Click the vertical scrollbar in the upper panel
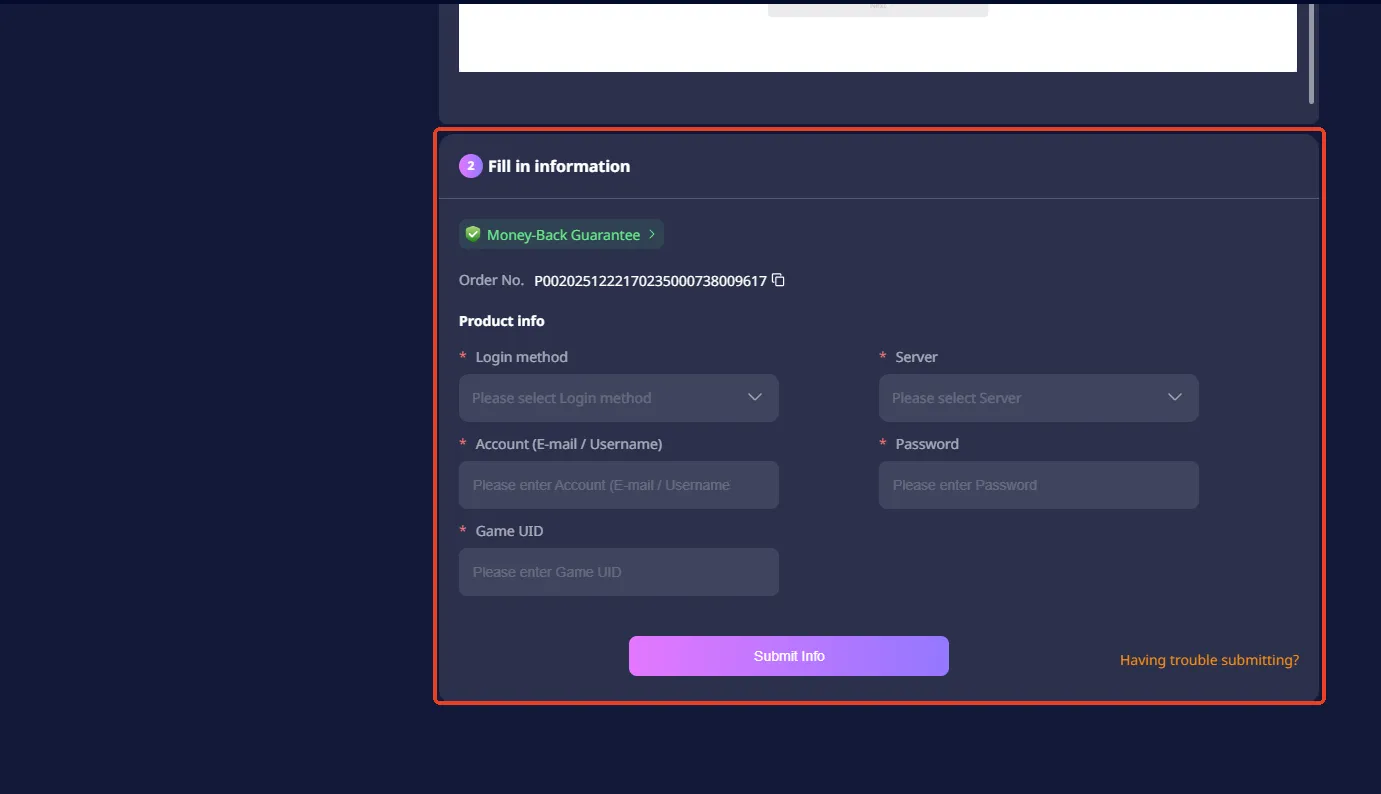The width and height of the screenshot is (1381, 794). (x=1311, y=50)
